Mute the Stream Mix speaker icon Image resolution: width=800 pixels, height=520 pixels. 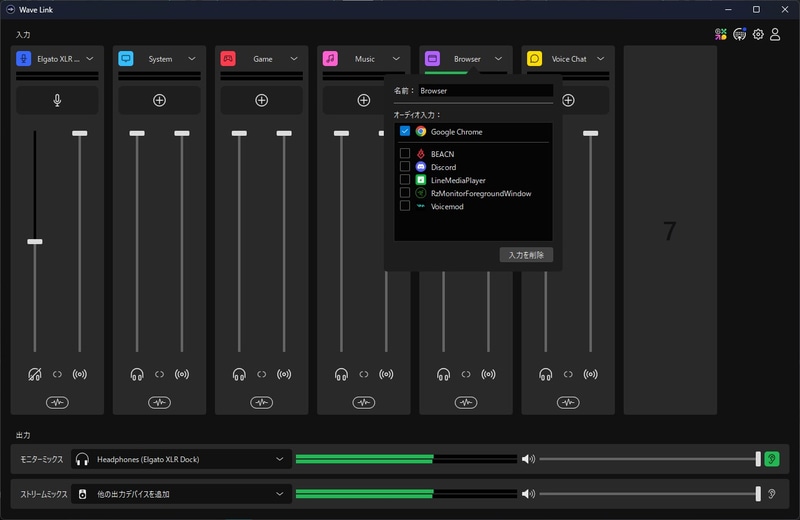(x=528, y=494)
